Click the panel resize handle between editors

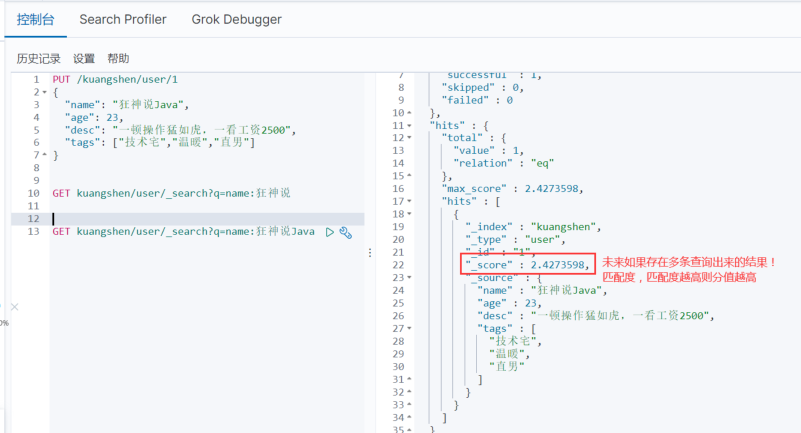click(370, 254)
